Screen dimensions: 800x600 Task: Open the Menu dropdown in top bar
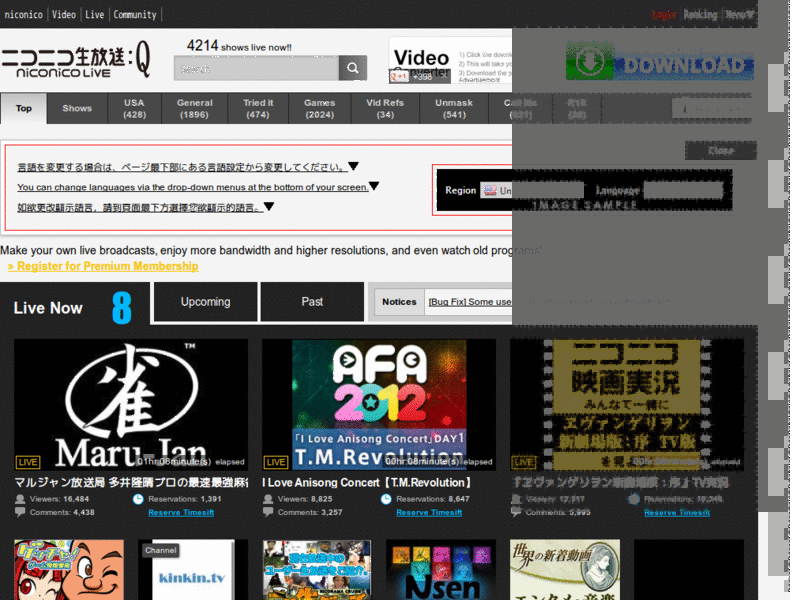[740, 15]
